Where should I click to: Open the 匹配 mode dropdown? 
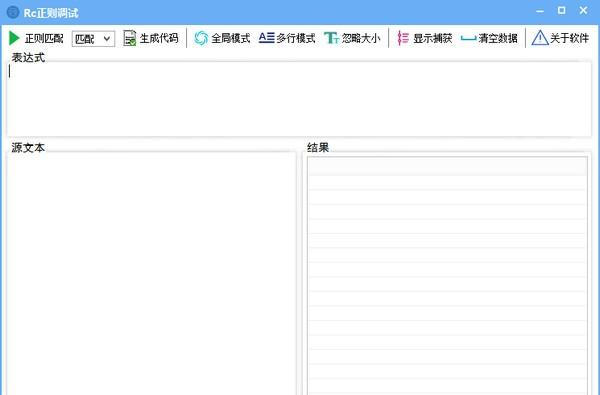click(x=93, y=39)
